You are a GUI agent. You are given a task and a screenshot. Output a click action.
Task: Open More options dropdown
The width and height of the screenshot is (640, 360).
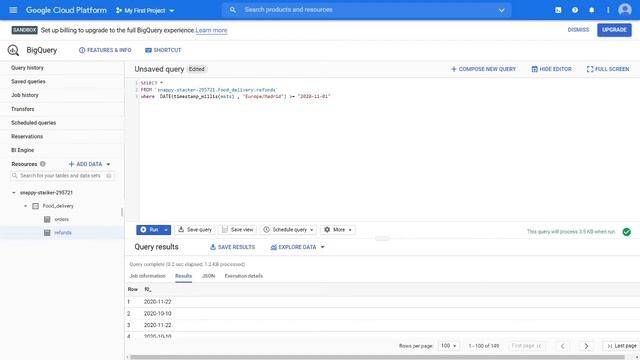pos(338,230)
